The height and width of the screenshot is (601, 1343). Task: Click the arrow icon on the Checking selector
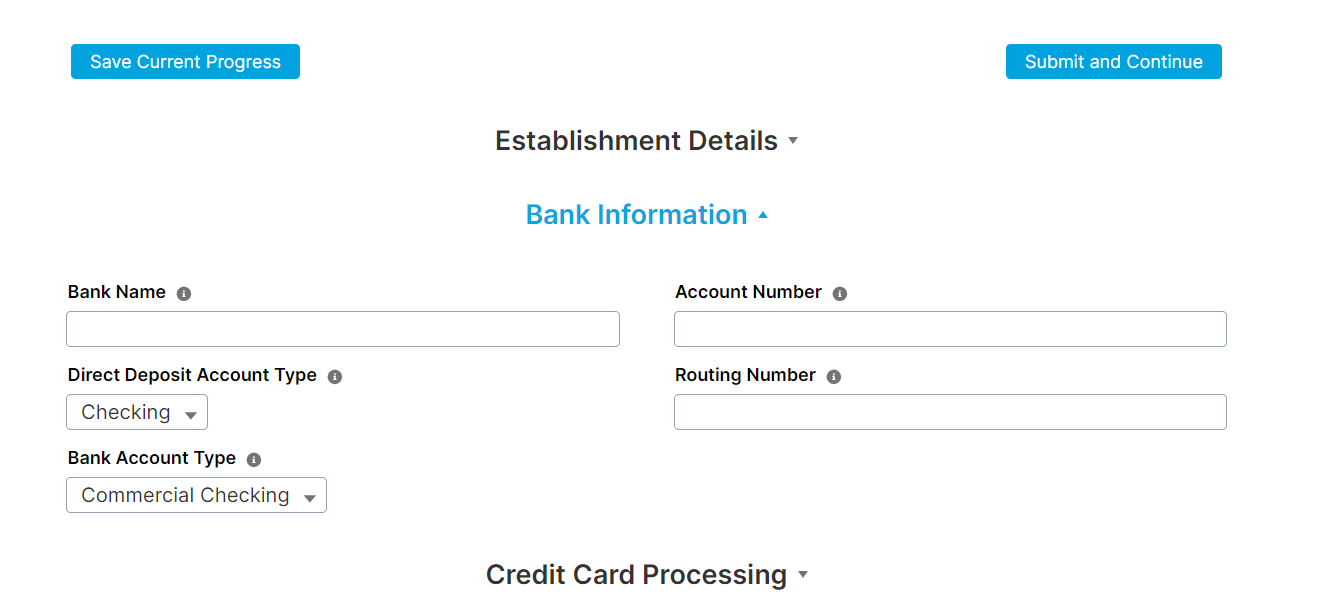click(191, 412)
